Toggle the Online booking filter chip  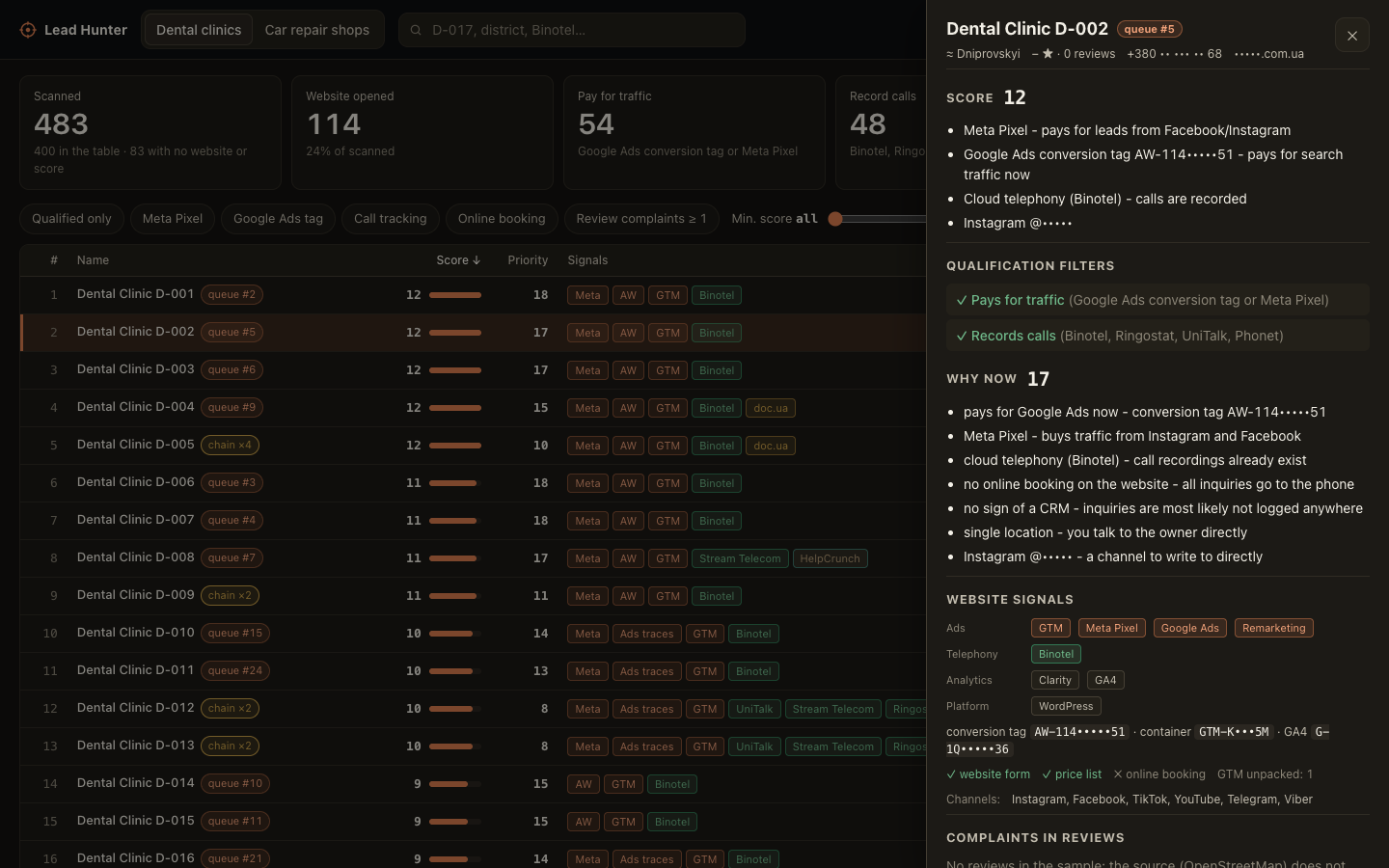(502, 219)
